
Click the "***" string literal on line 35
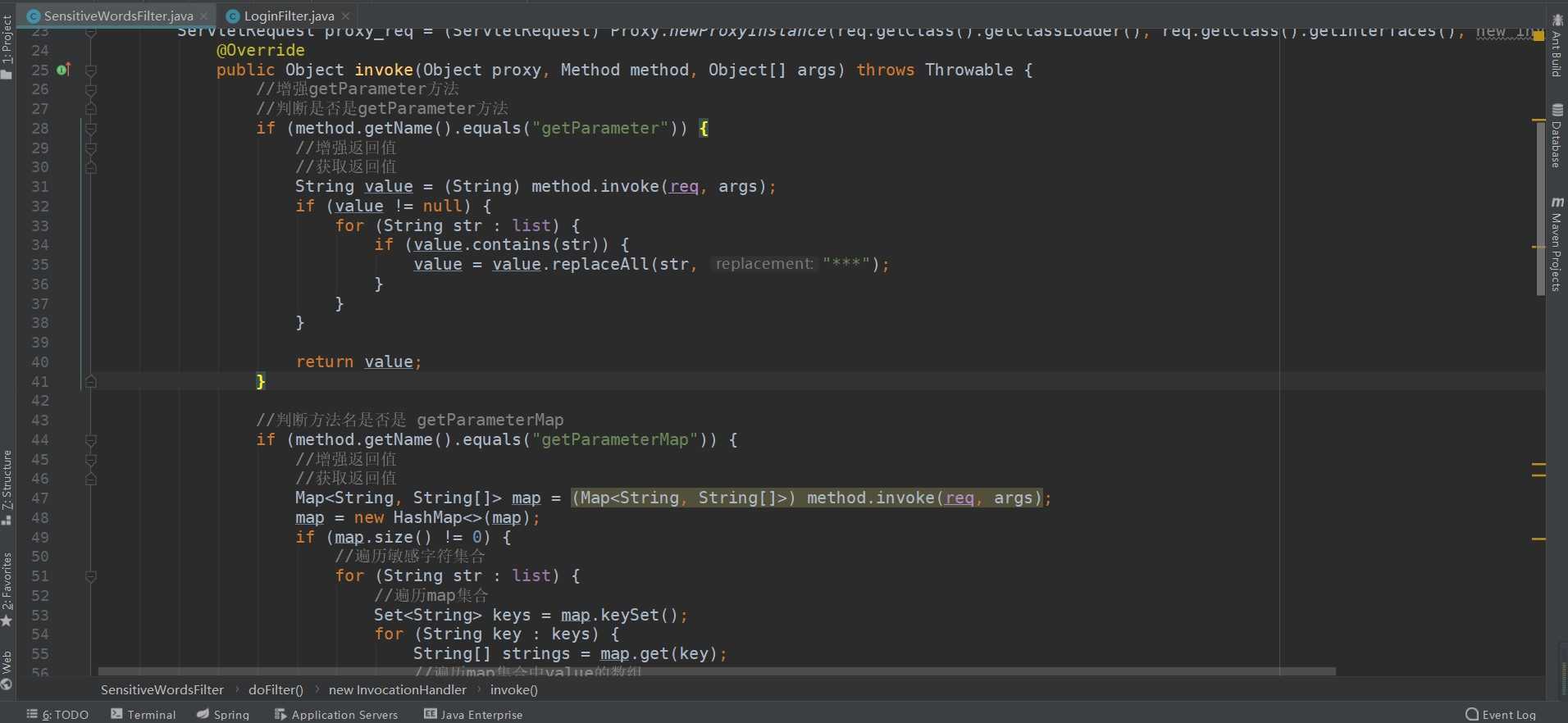pyautogui.click(x=846, y=265)
